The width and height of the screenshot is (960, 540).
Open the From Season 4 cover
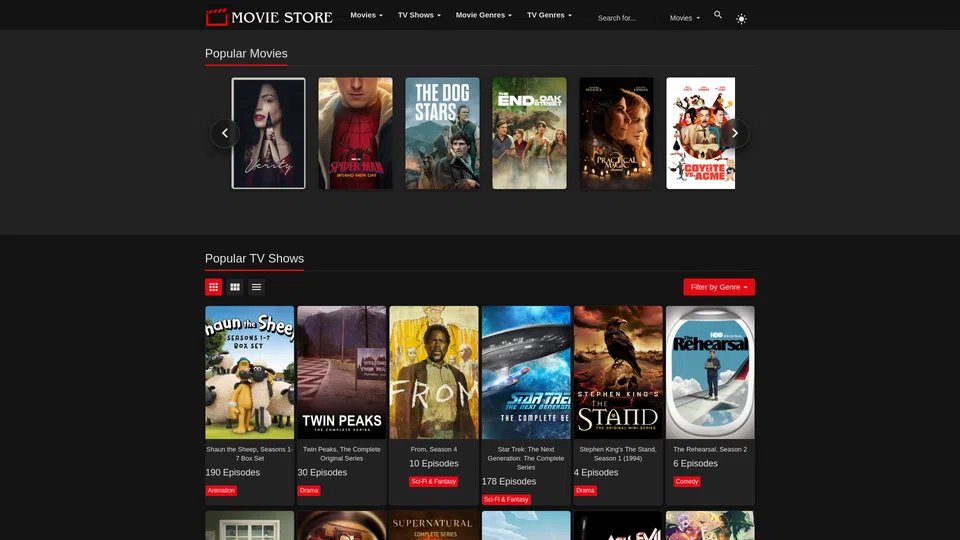coord(434,372)
